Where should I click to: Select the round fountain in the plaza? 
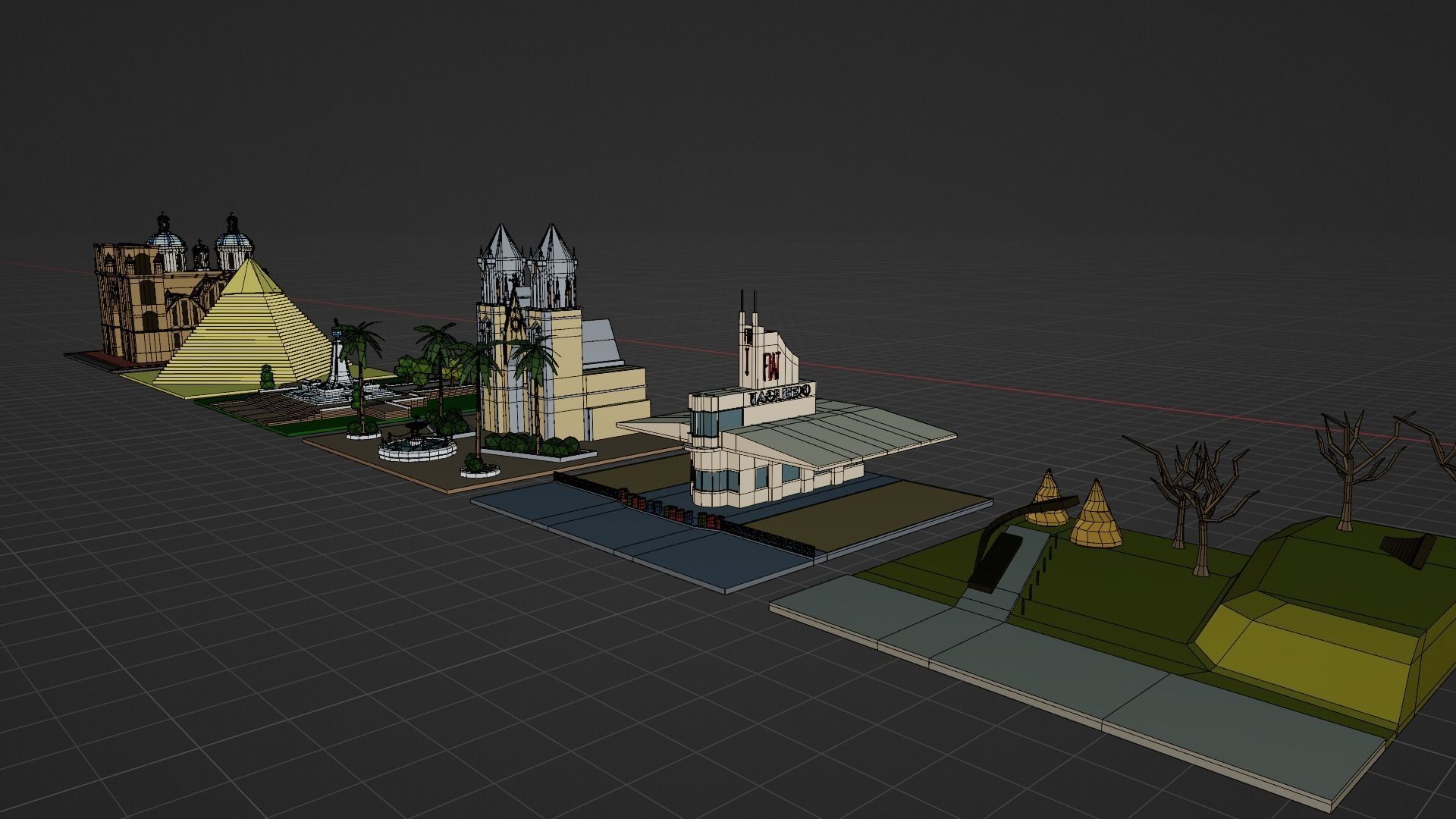[x=417, y=447]
